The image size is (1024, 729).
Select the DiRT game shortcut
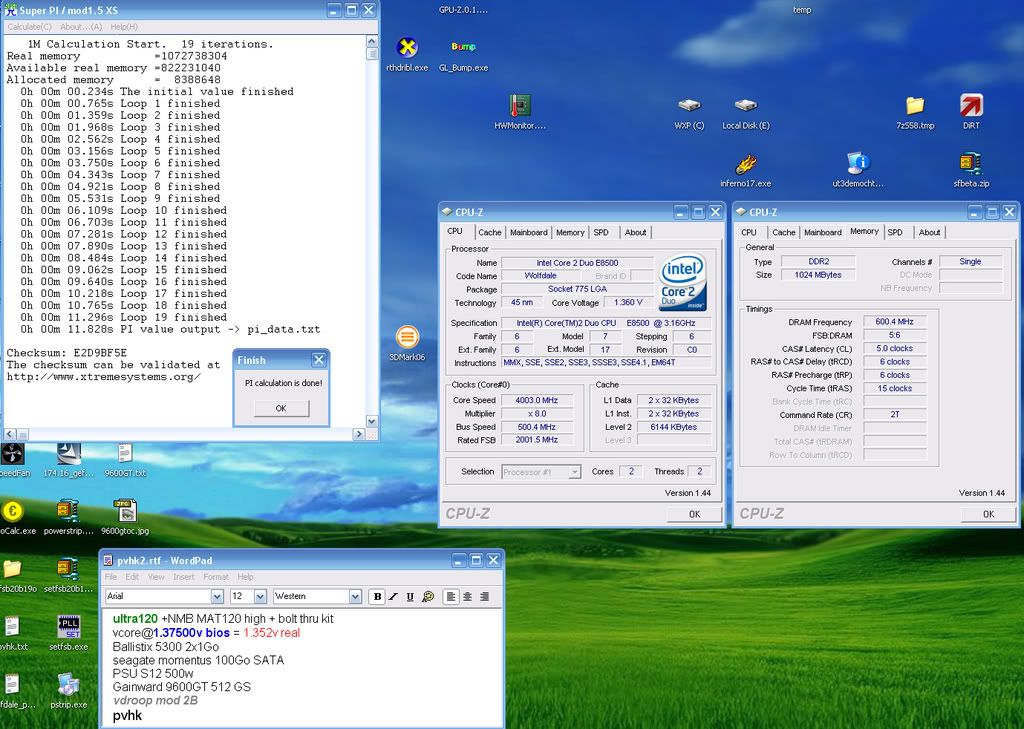click(971, 106)
